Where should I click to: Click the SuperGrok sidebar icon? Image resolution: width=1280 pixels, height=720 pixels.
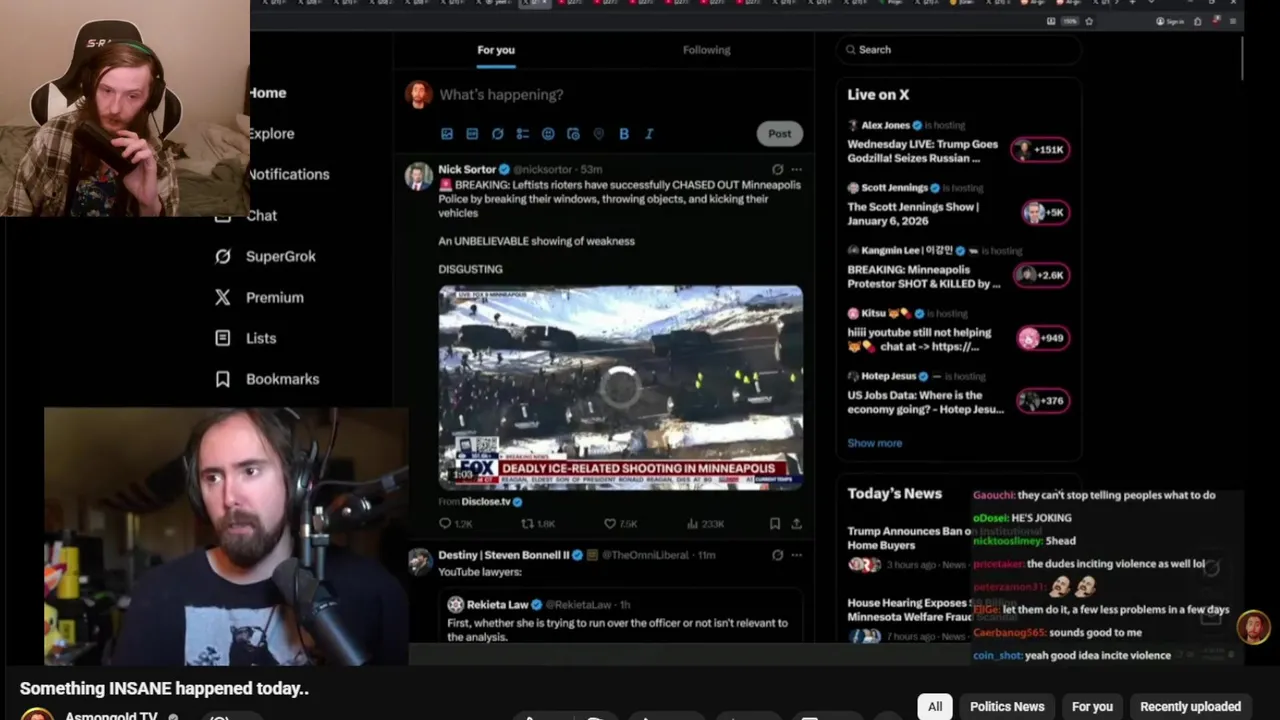(x=223, y=256)
